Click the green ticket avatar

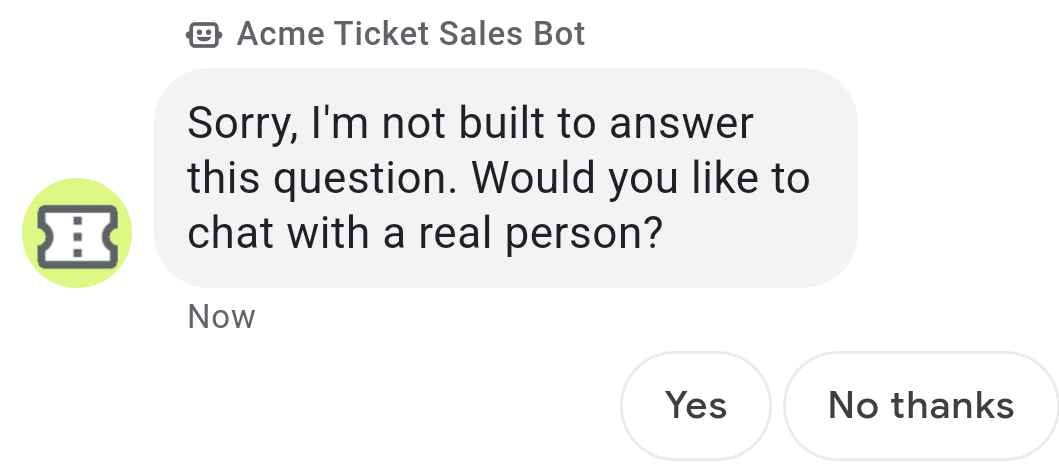[x=77, y=233]
